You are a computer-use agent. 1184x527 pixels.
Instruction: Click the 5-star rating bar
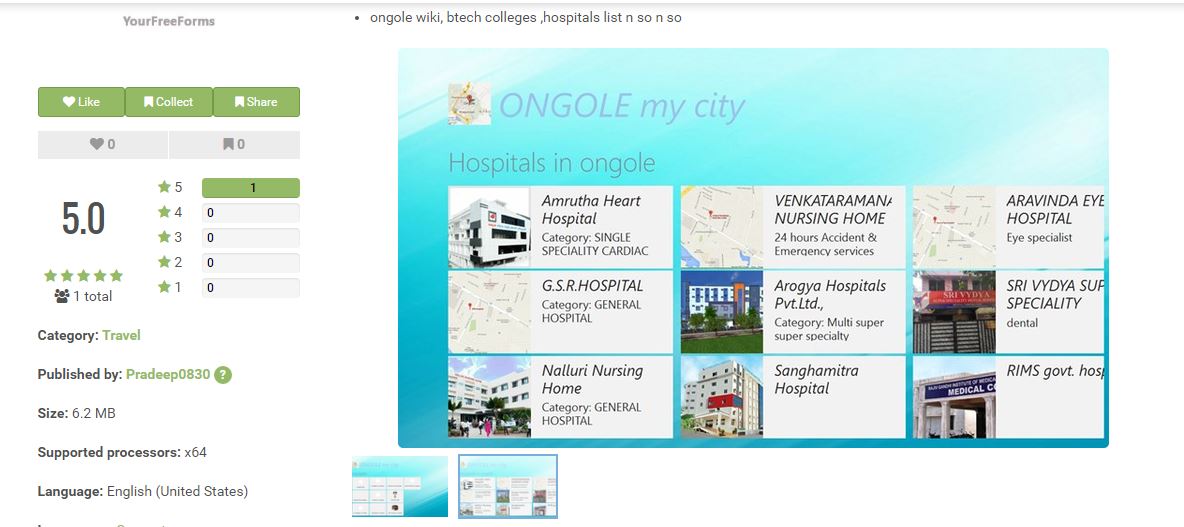(x=250, y=188)
